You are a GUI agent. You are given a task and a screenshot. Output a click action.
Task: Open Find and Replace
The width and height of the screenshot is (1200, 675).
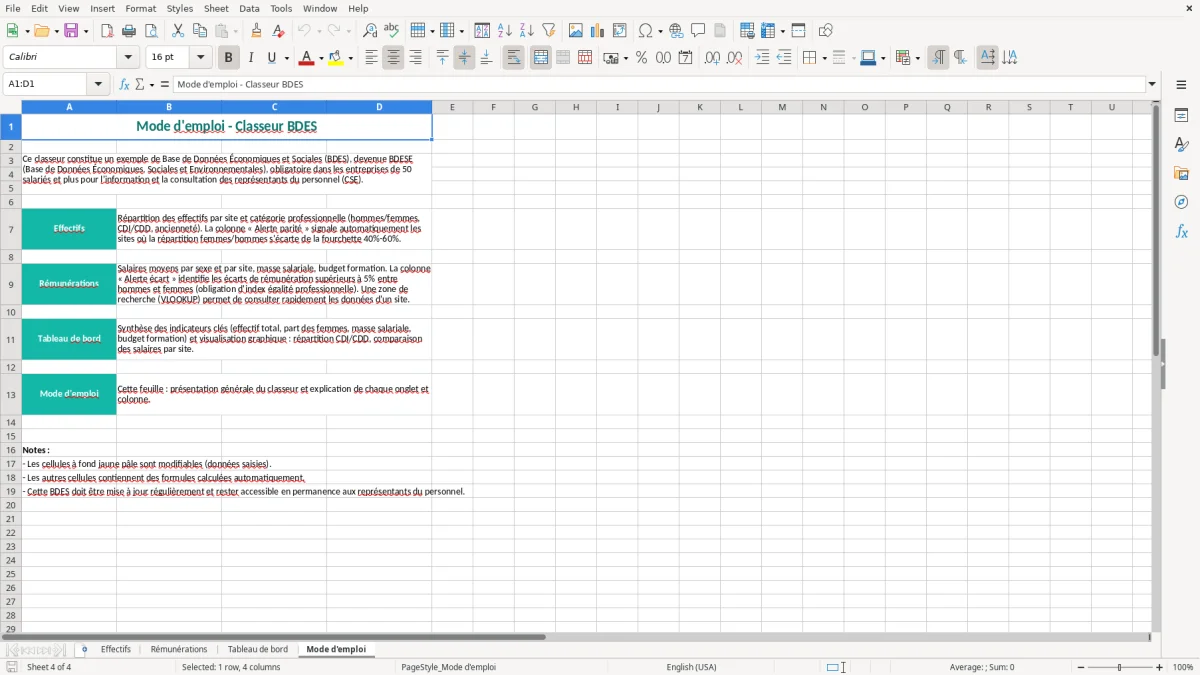point(370,31)
